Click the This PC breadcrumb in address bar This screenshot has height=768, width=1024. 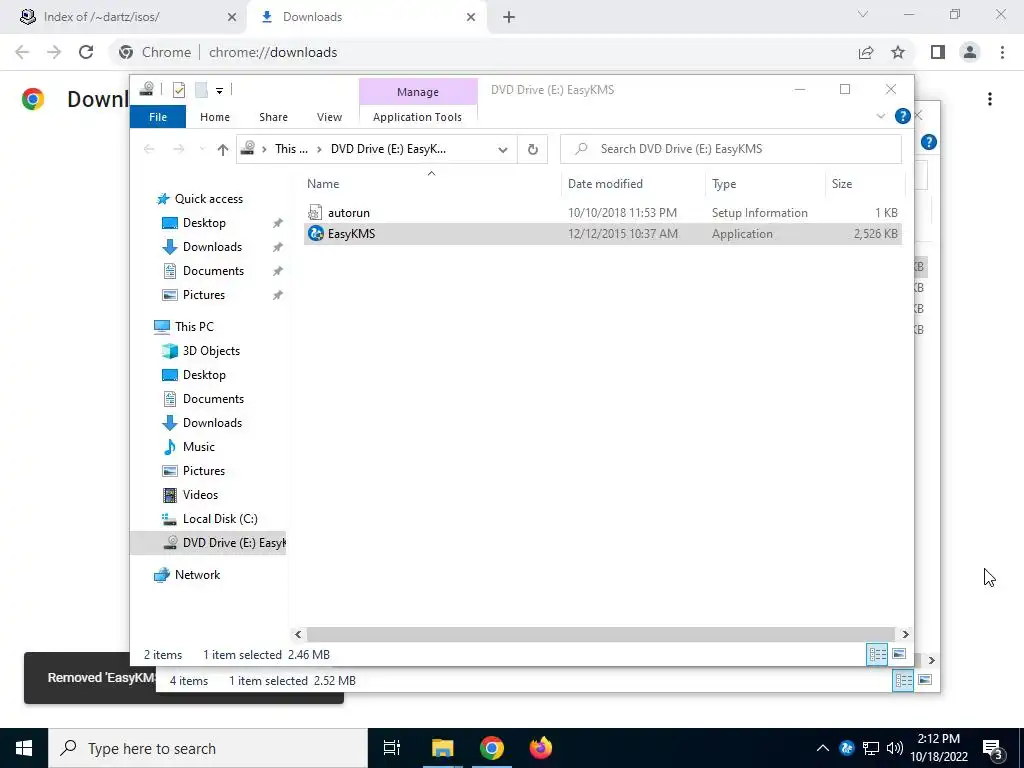(x=291, y=149)
